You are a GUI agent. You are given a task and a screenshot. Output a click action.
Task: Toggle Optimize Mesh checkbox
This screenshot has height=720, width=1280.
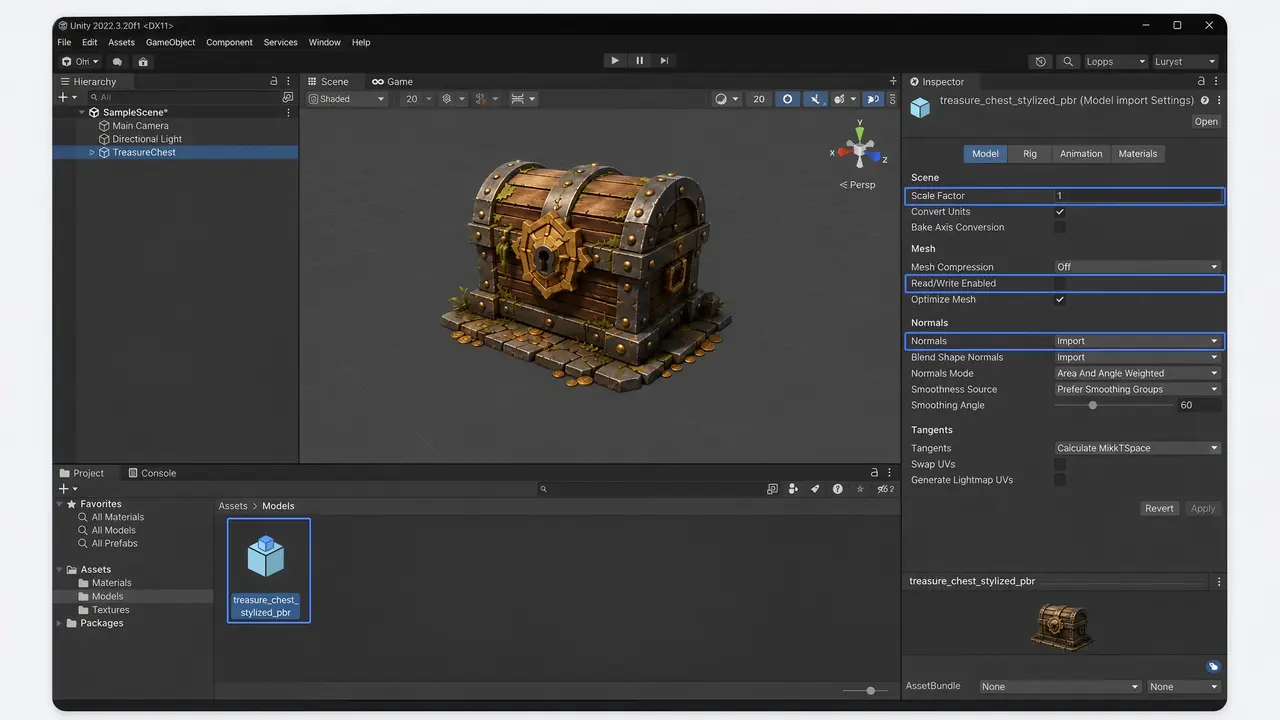point(1060,300)
